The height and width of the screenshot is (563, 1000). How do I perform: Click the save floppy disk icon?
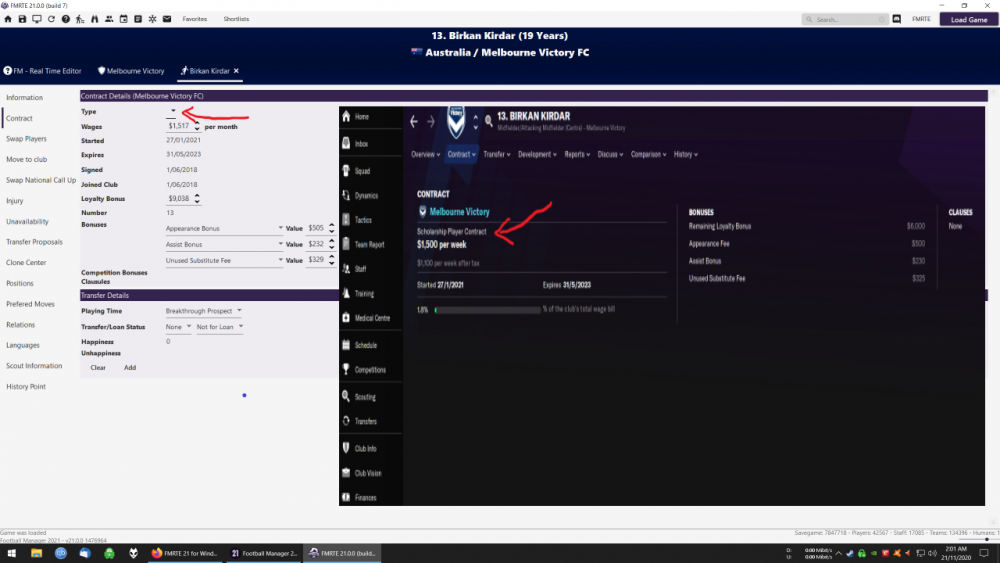(22, 19)
